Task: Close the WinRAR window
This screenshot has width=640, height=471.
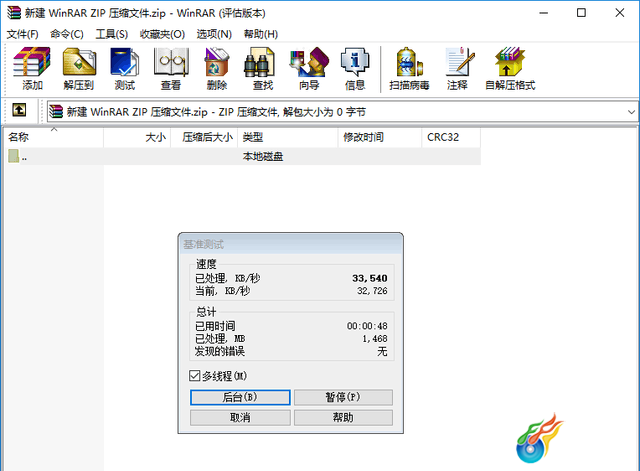Action: click(620, 13)
